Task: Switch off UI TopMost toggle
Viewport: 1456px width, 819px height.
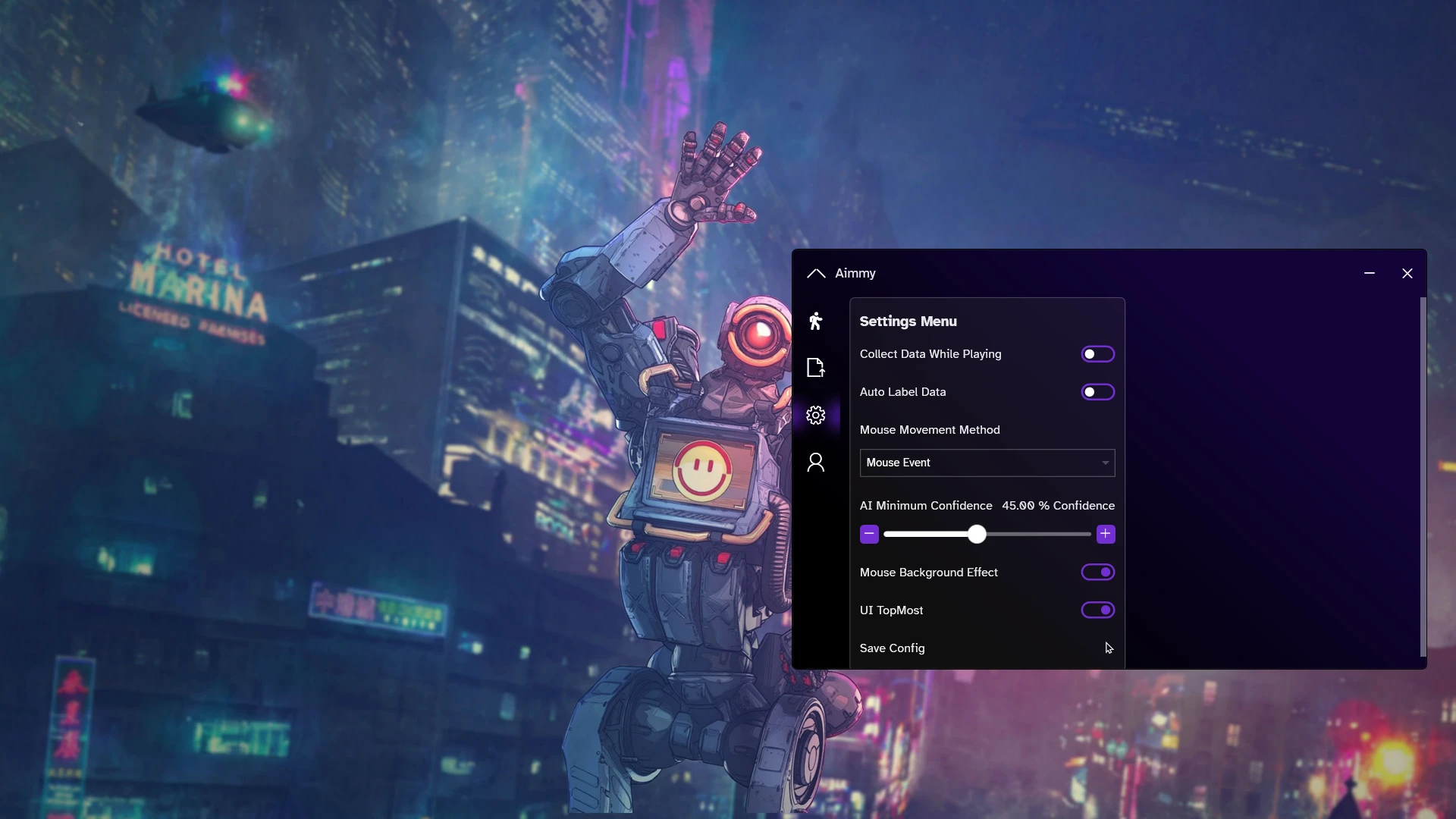Action: coord(1097,610)
